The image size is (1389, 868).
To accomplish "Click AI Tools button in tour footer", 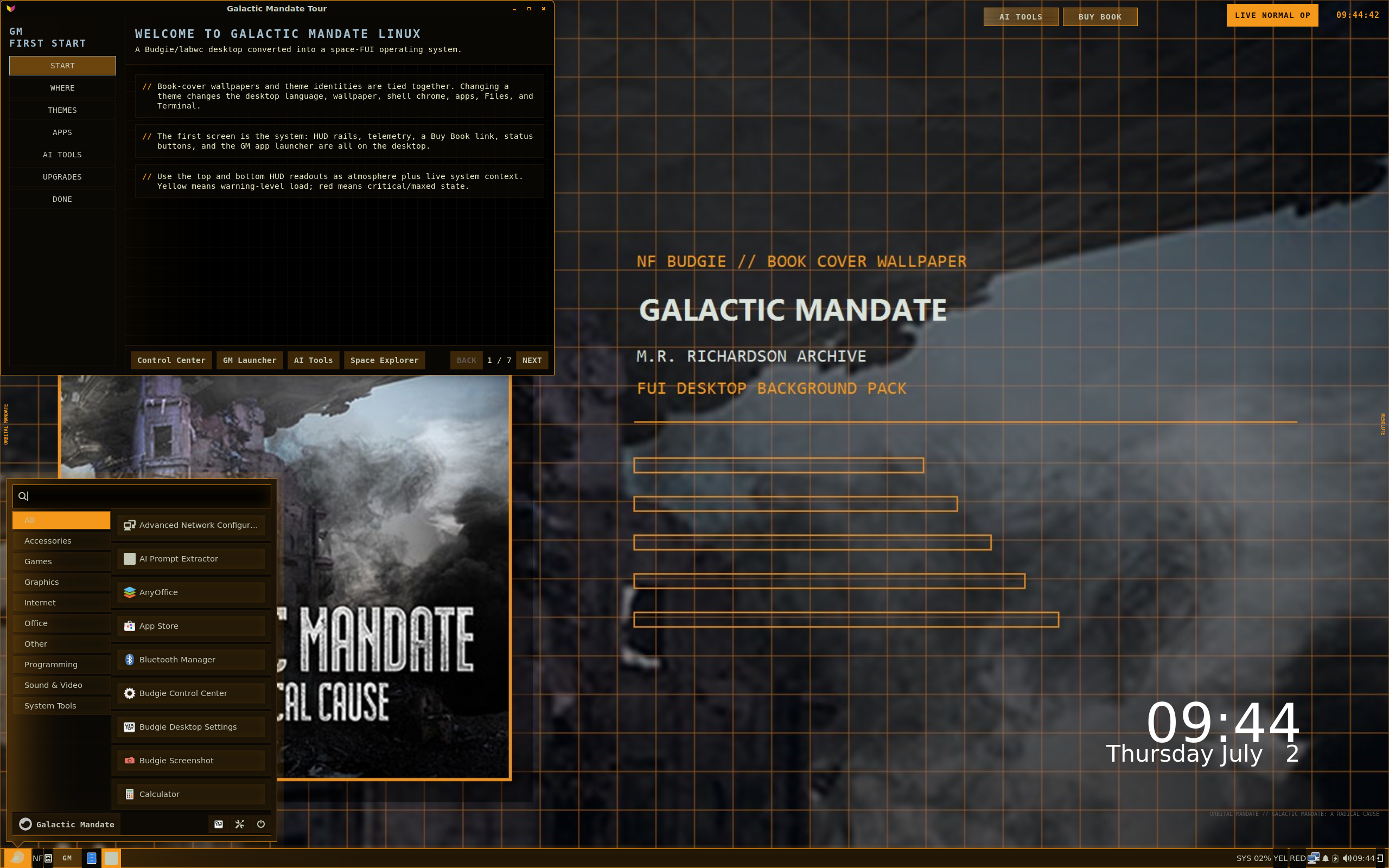I will [x=314, y=361].
